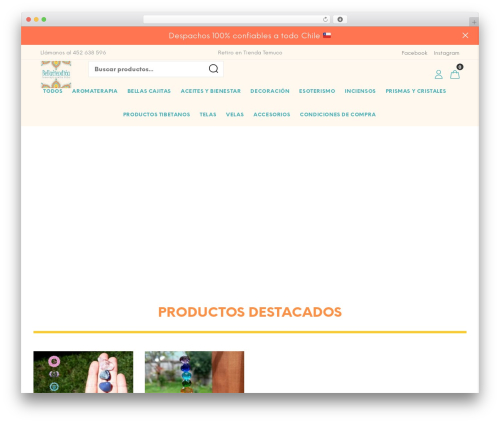Viewport: 500px width, 423px height.
Task: Click the browser new tab plus button
Action: tap(474, 22)
